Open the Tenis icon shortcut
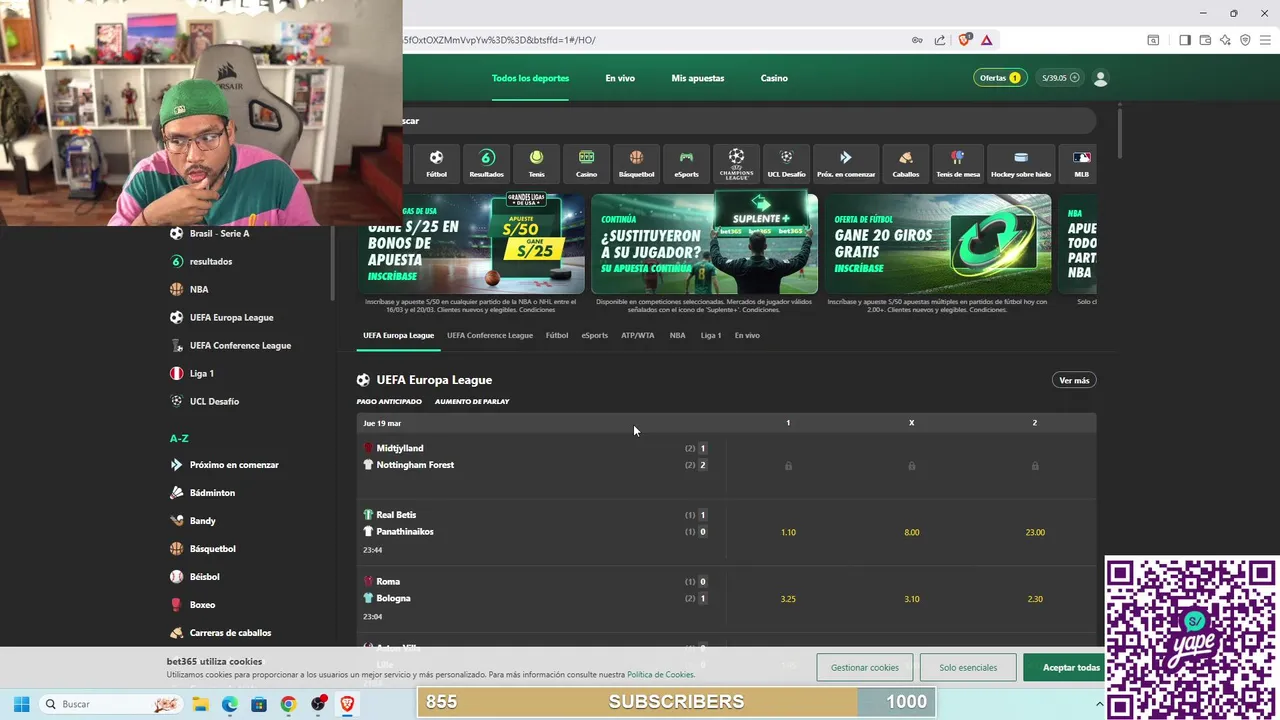The height and width of the screenshot is (720, 1280). pyautogui.click(x=537, y=163)
